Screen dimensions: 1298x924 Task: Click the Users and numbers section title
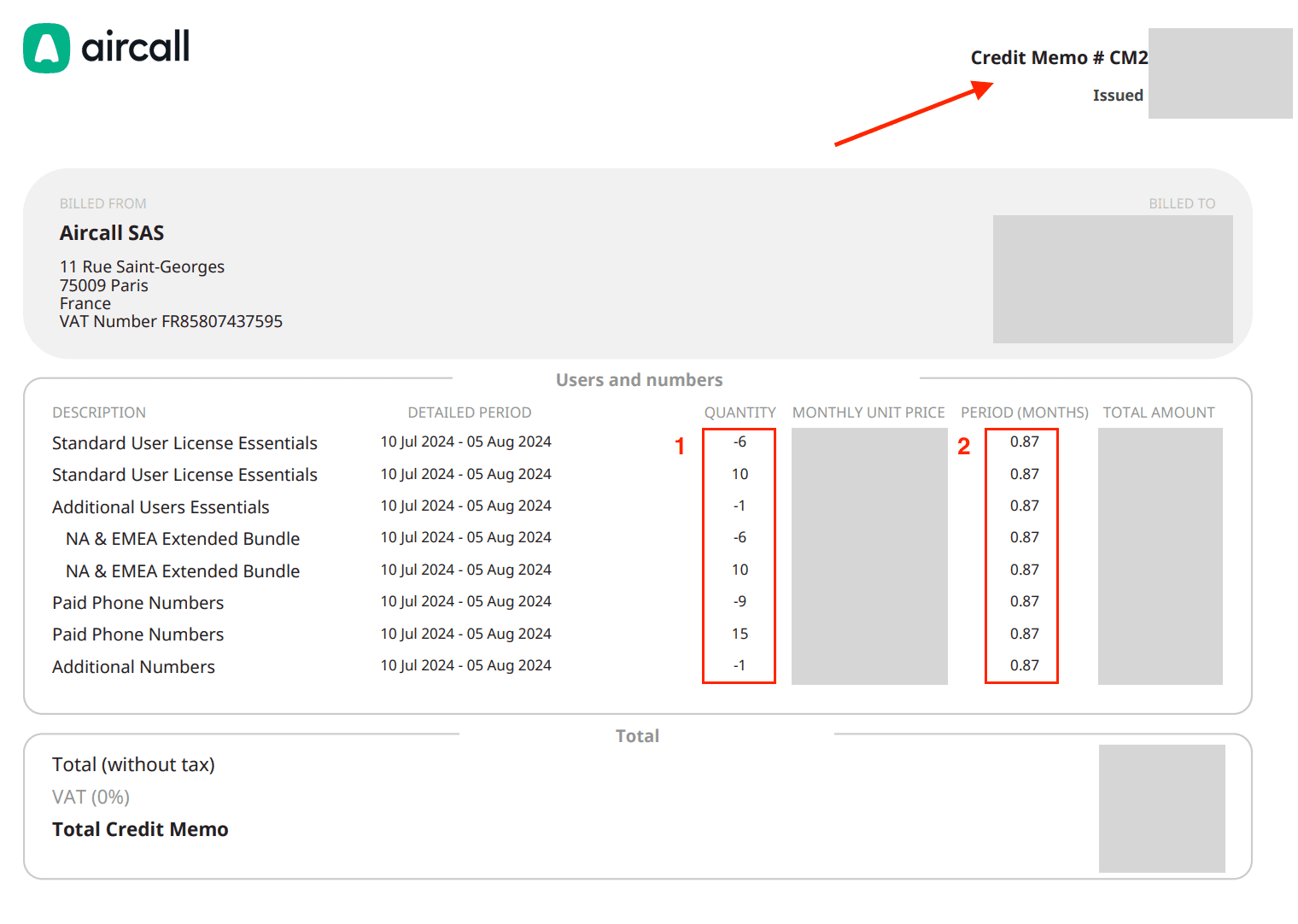tap(639, 380)
